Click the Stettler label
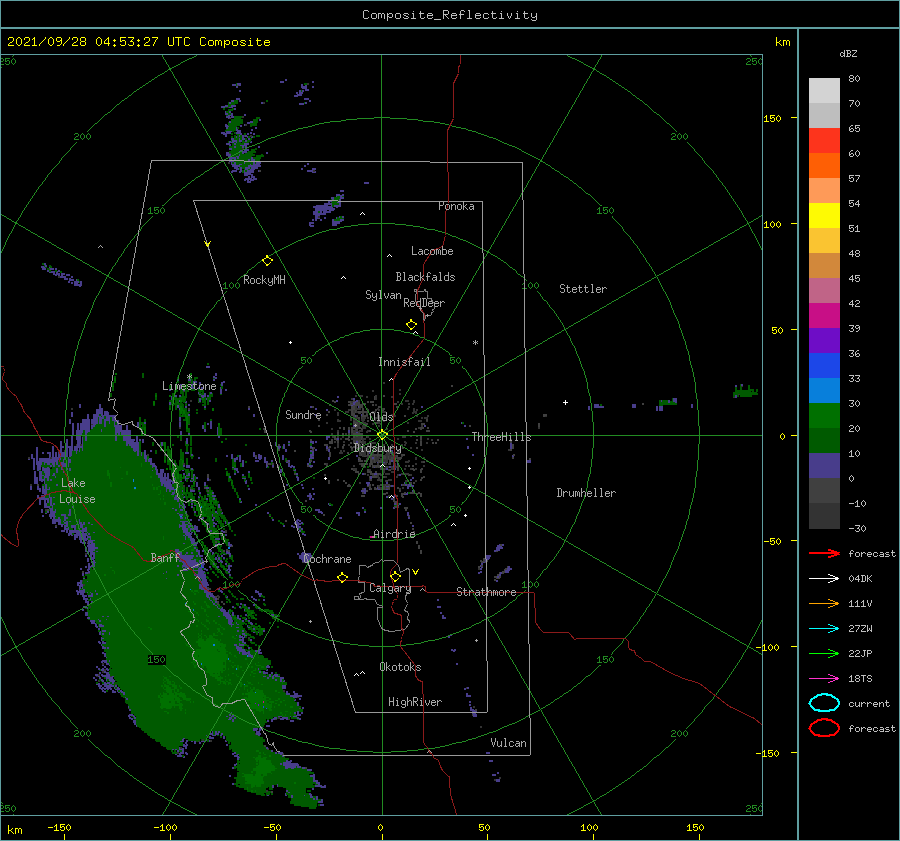 click(583, 289)
